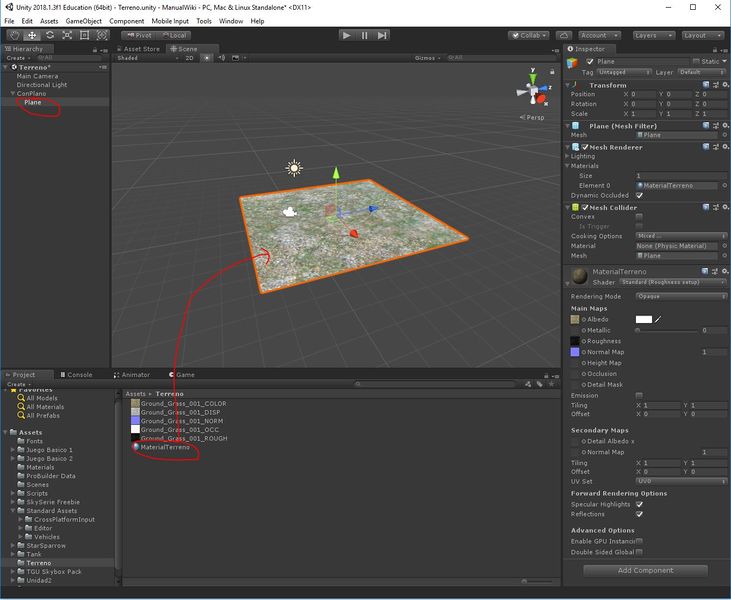The height and width of the screenshot is (600, 731).
Task: Step forward one frame
Action: [x=382, y=35]
